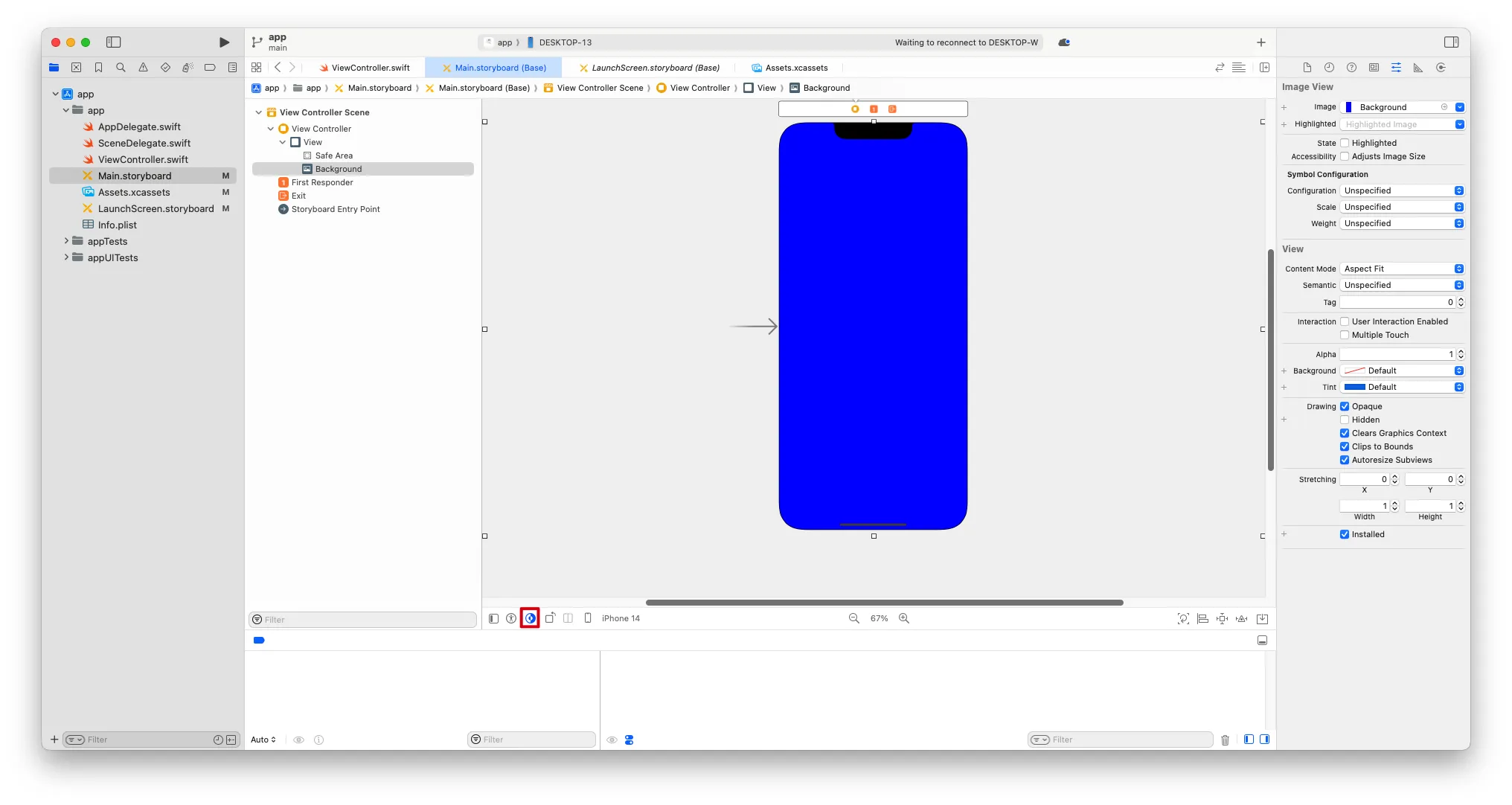The width and height of the screenshot is (1512, 805).
Task: Clear the console with the trash icon
Action: [x=1225, y=740]
